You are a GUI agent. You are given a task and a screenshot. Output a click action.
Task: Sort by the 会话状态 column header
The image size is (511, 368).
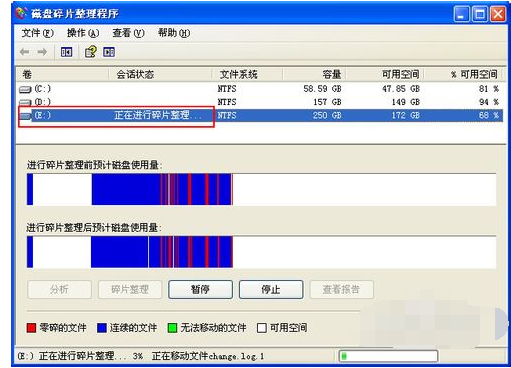click(161, 74)
